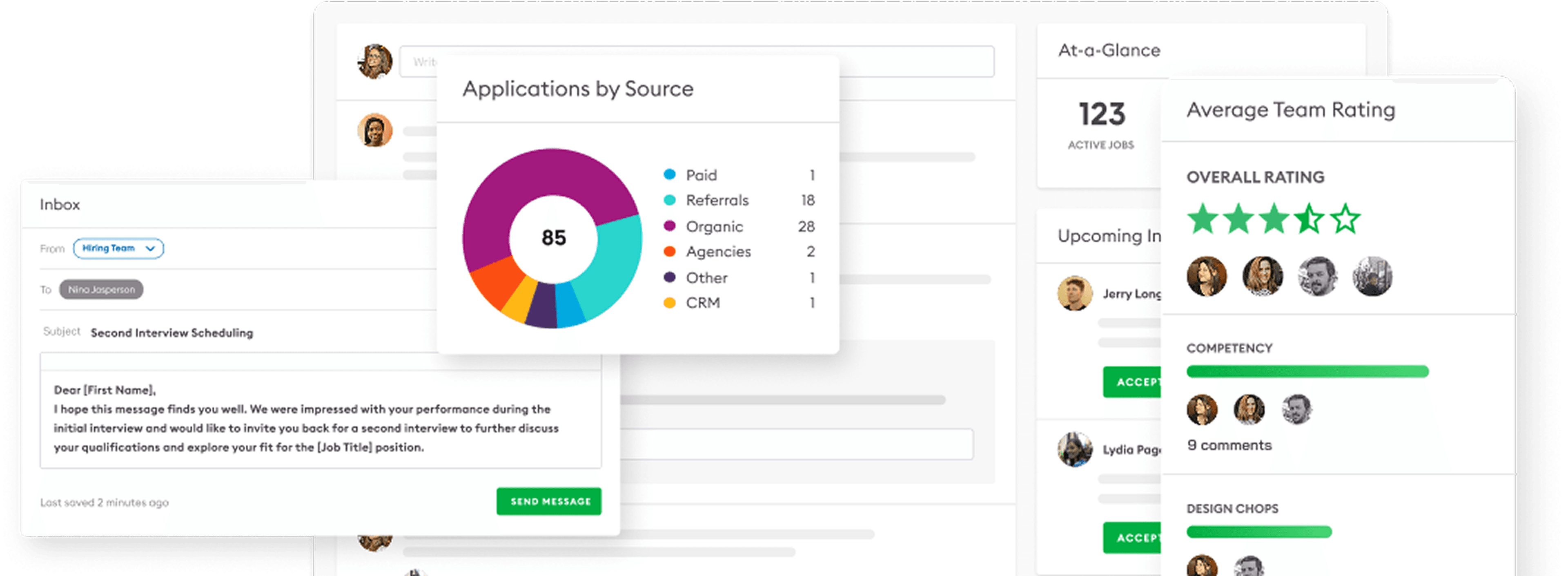
Task: Select the Paid legend color dot
Action: tap(670, 175)
